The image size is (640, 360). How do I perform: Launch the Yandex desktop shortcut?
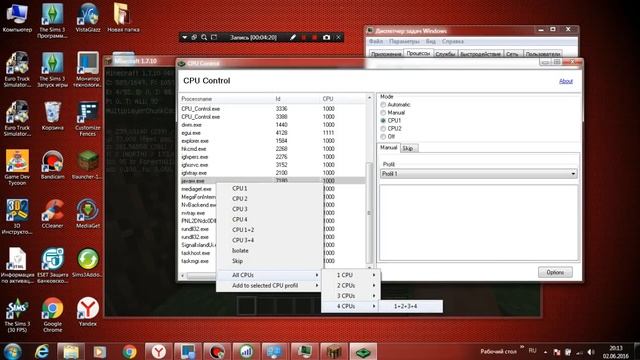[x=88, y=312]
